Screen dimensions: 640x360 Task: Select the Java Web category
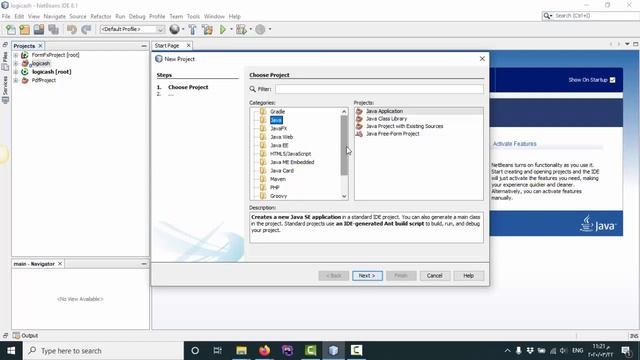pos(281,137)
